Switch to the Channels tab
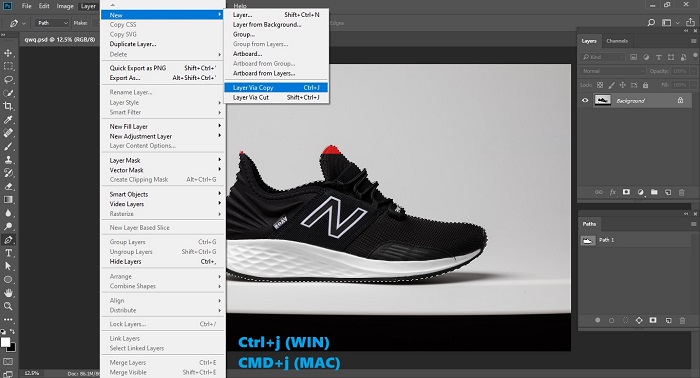 pos(617,41)
